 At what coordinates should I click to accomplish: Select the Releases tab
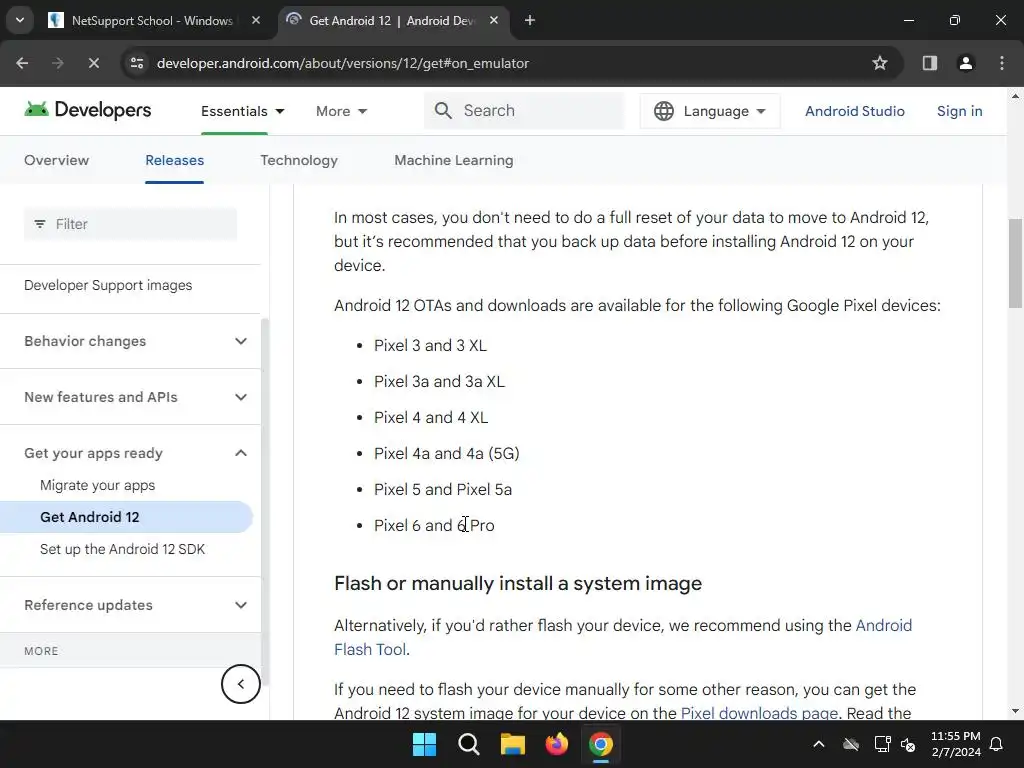click(174, 160)
